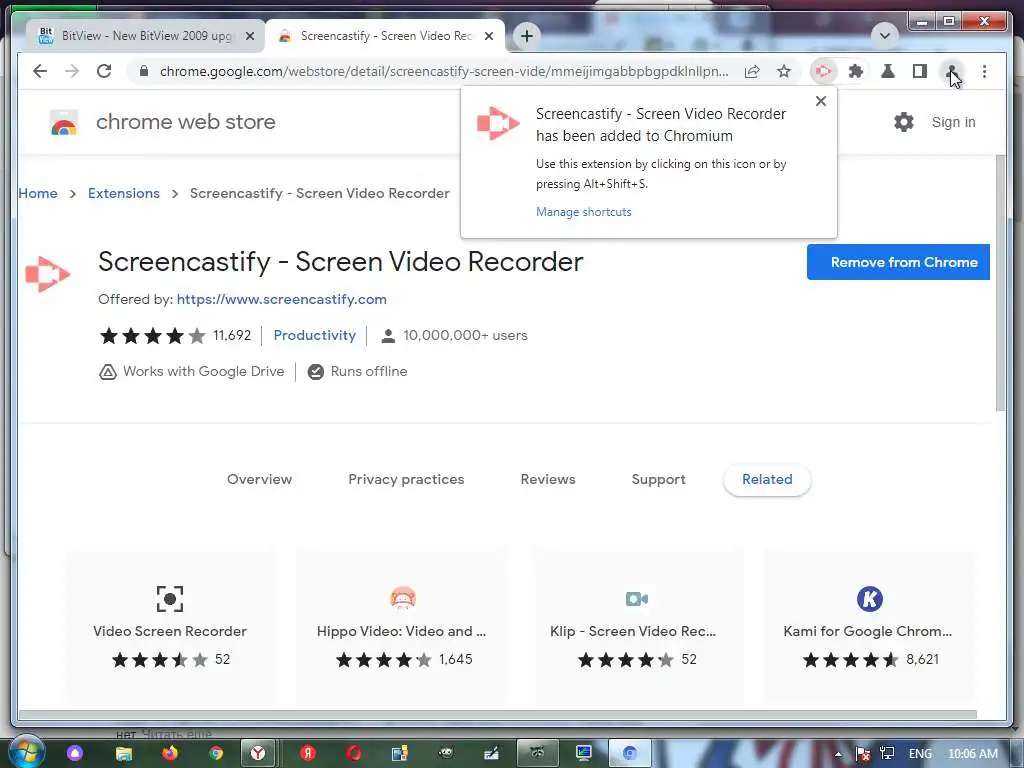Click the vertical page scrollbar
Image resolution: width=1024 pixels, height=768 pixels.
coord(1000,283)
